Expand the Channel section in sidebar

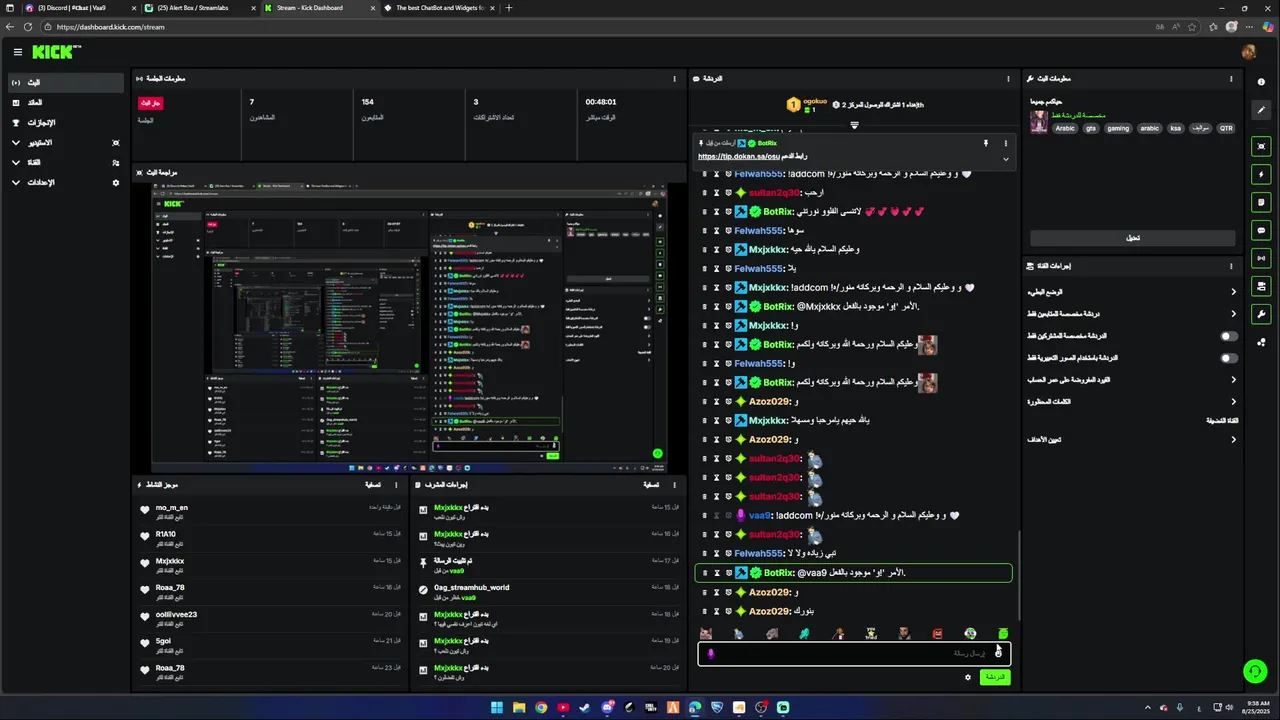[x=64, y=163]
